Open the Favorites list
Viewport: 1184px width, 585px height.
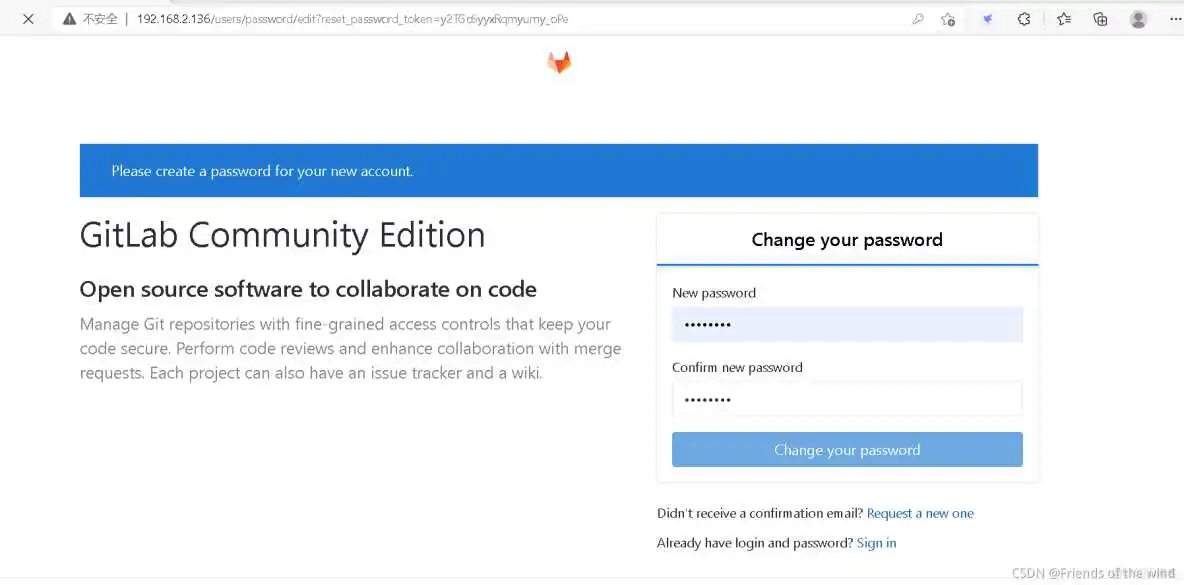[1064, 19]
